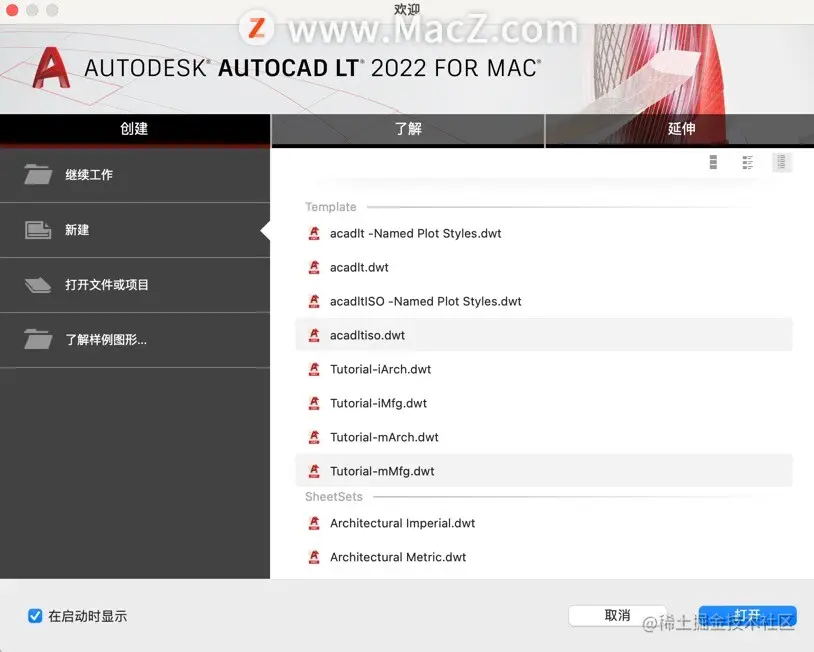Image resolution: width=814 pixels, height=652 pixels.
Task: Select acadltISO -Named Plot Styles.dwt name
Action: pyautogui.click(x=426, y=301)
